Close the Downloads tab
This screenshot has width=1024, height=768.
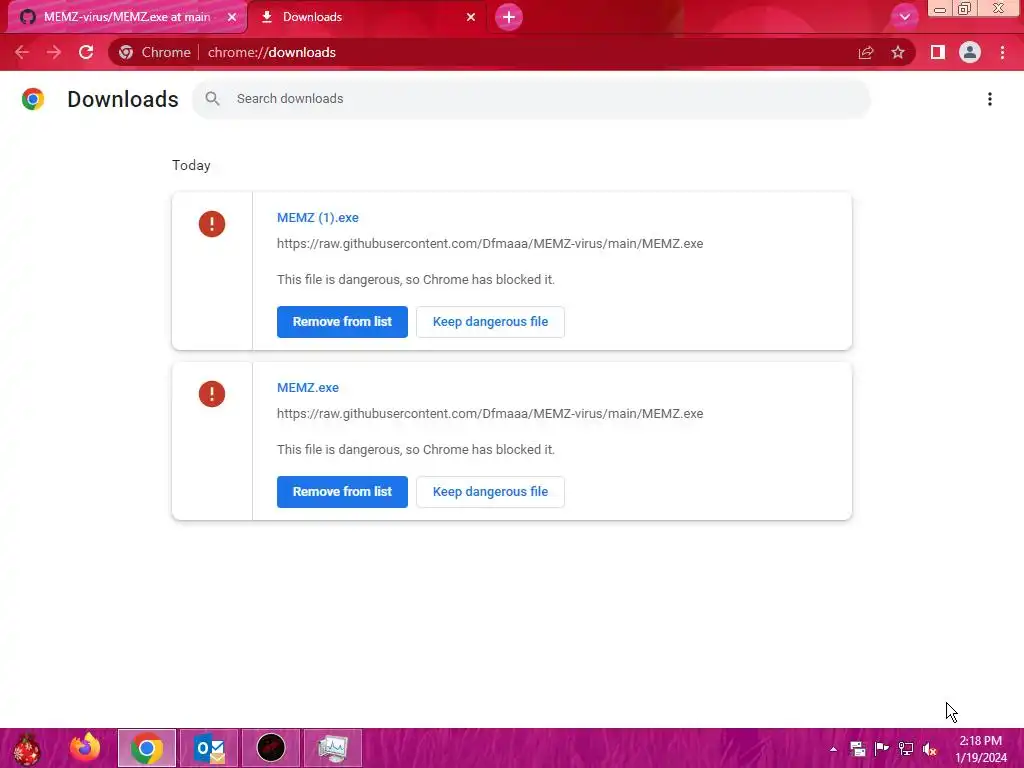(471, 17)
